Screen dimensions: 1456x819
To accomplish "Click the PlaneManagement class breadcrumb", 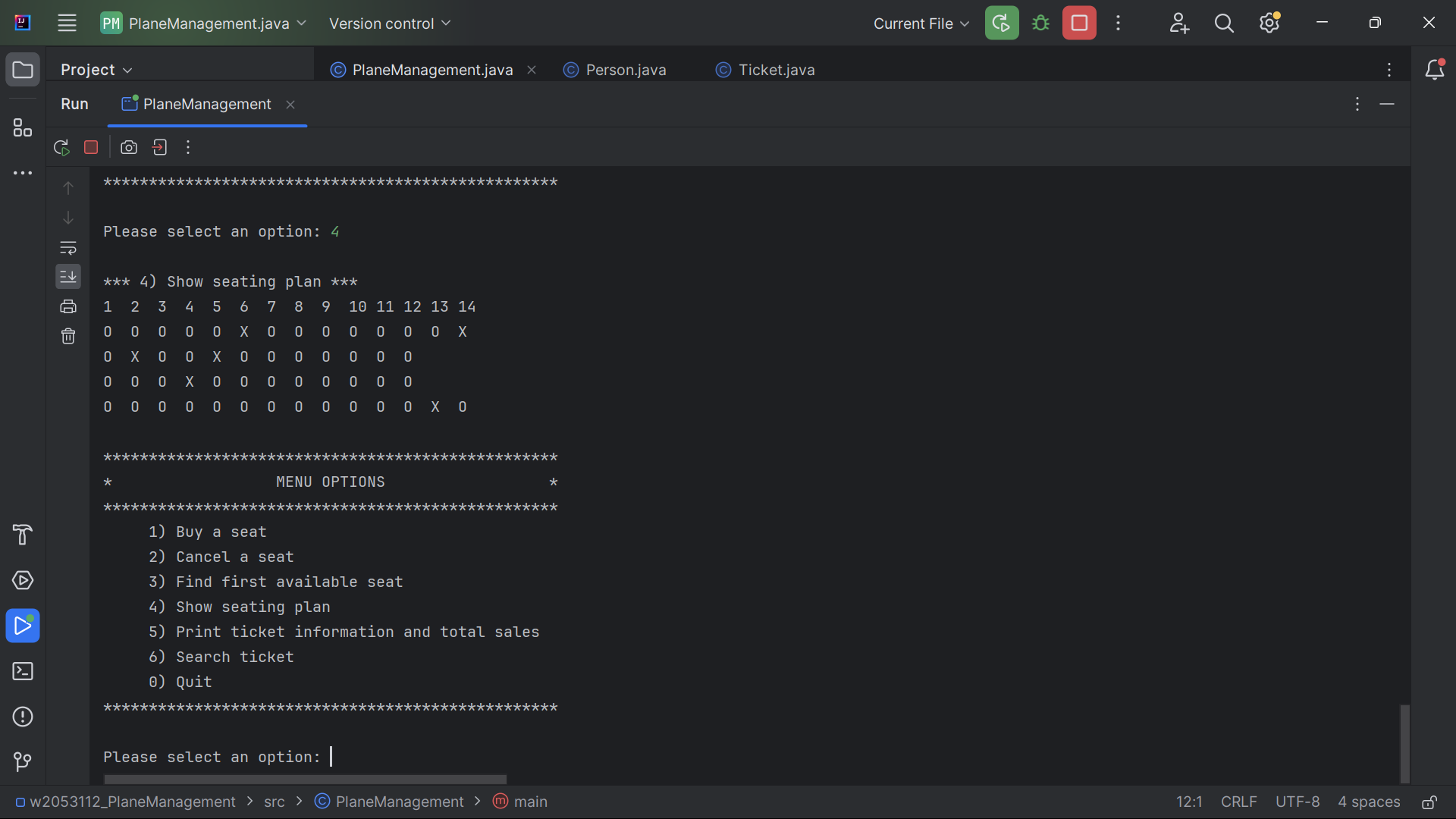I will pyautogui.click(x=389, y=802).
